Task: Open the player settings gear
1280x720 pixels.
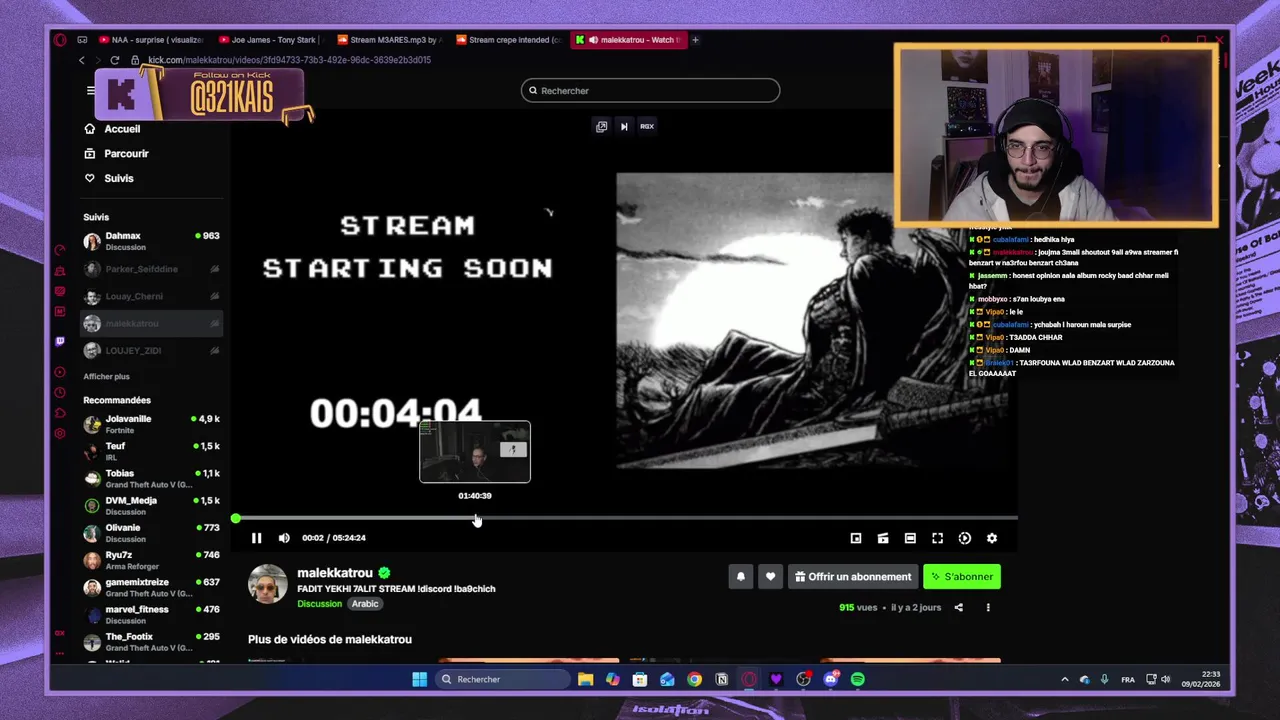Action: click(992, 538)
